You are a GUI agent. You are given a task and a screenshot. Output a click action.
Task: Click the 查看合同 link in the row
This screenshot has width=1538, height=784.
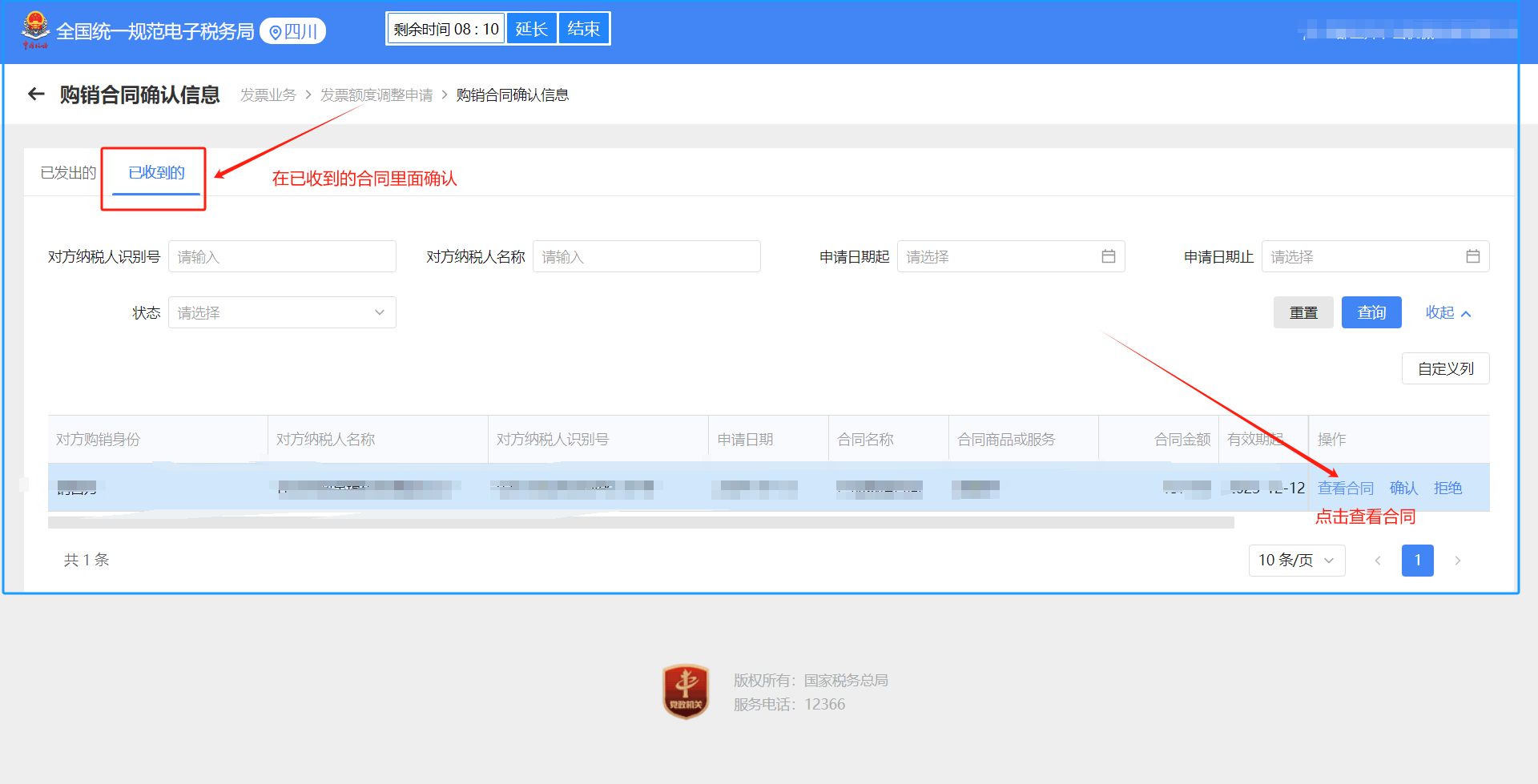tap(1345, 488)
